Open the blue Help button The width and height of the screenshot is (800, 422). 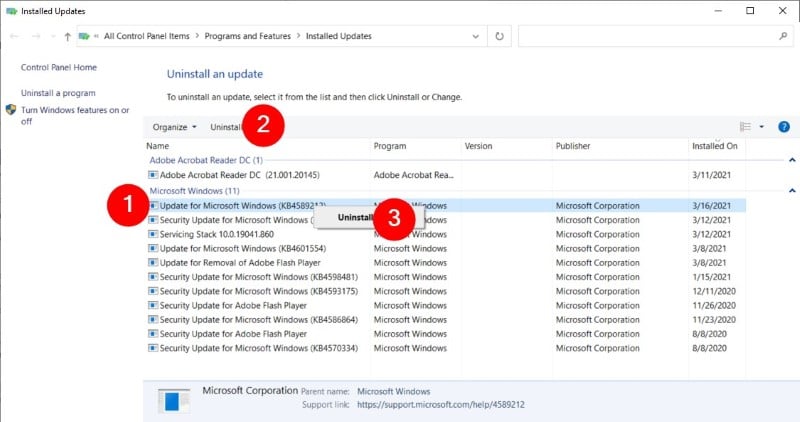[x=784, y=127]
